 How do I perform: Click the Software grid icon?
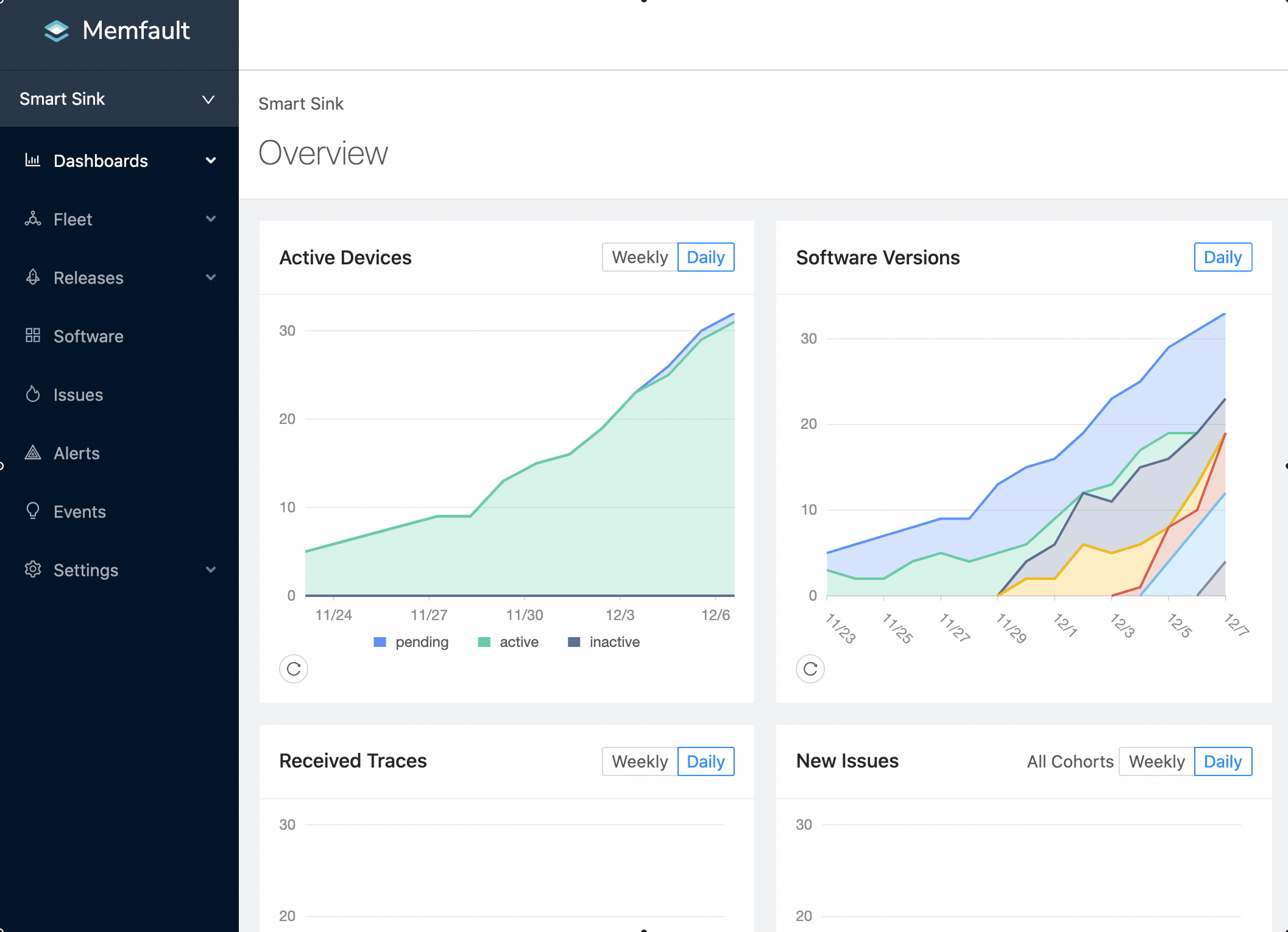pyautogui.click(x=32, y=336)
